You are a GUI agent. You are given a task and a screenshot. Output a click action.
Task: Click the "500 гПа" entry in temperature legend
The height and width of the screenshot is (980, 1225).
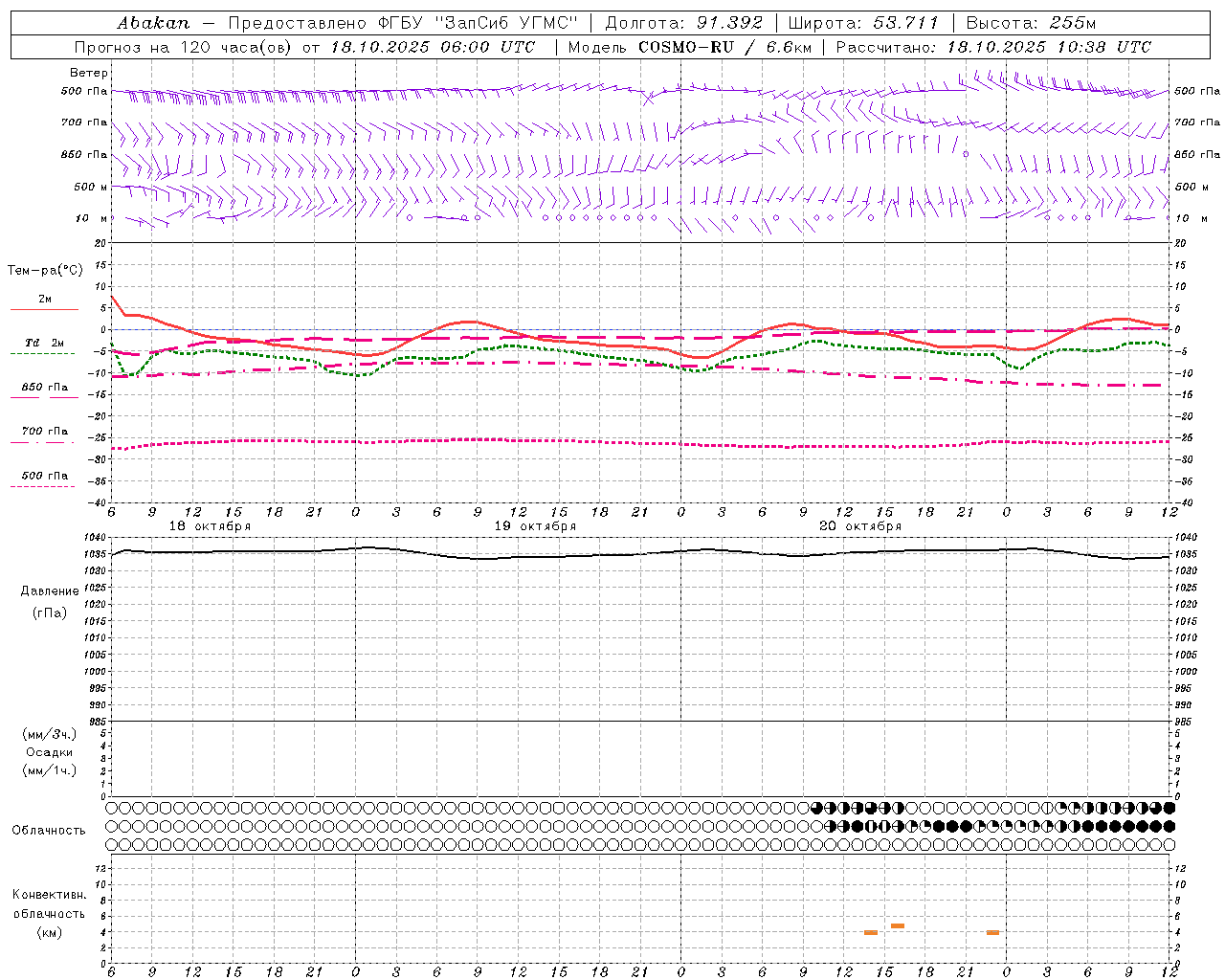point(45,476)
